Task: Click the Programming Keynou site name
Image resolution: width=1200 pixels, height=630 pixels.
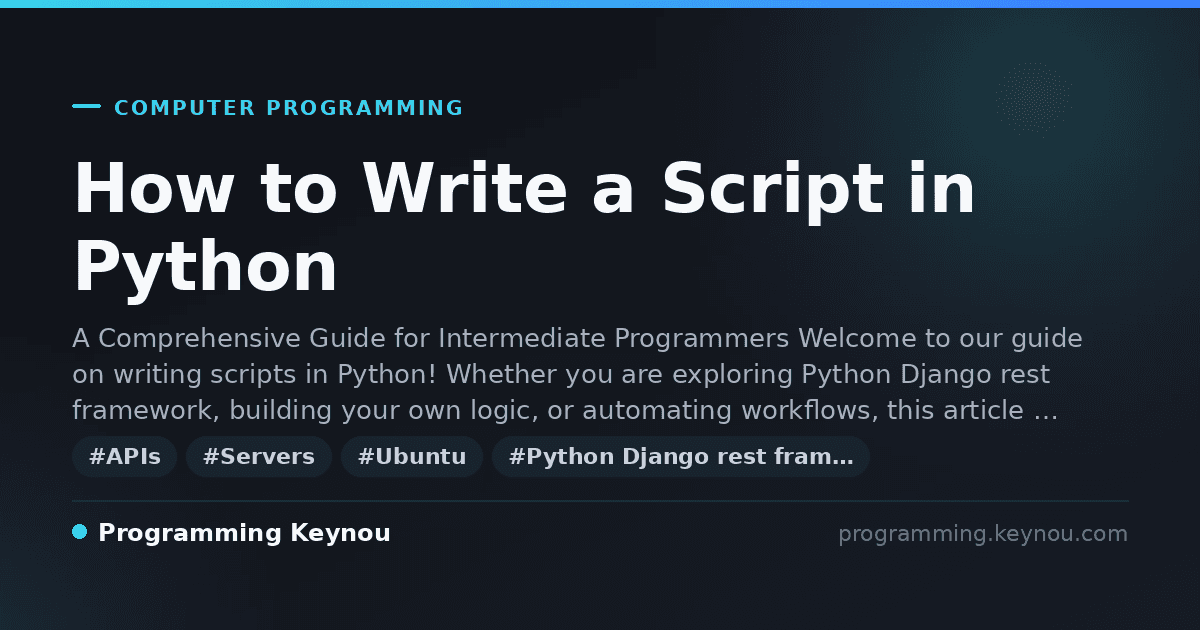Action: 244,533
